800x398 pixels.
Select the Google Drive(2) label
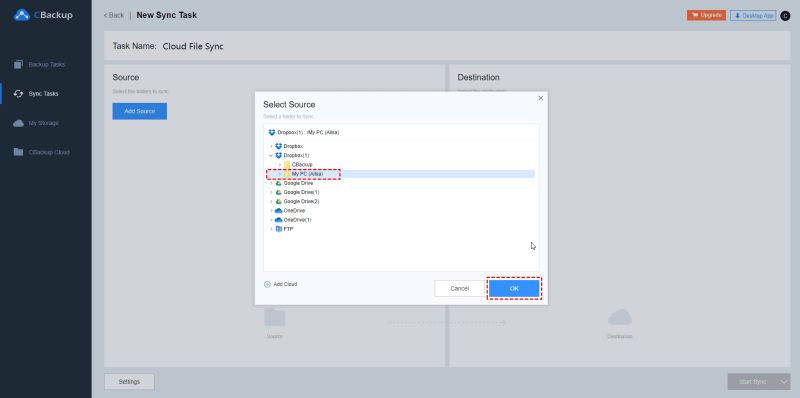(301, 202)
